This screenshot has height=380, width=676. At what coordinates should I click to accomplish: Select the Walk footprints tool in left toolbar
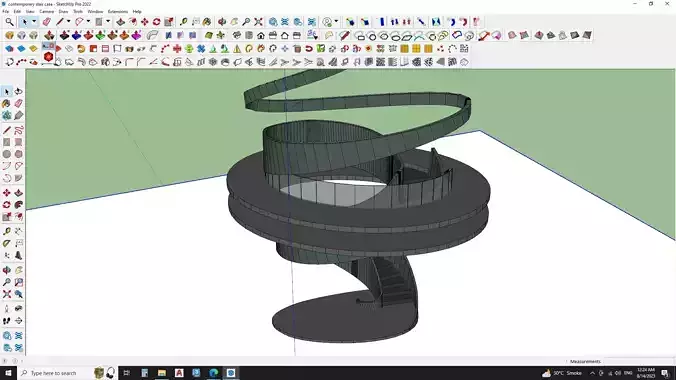(6, 321)
